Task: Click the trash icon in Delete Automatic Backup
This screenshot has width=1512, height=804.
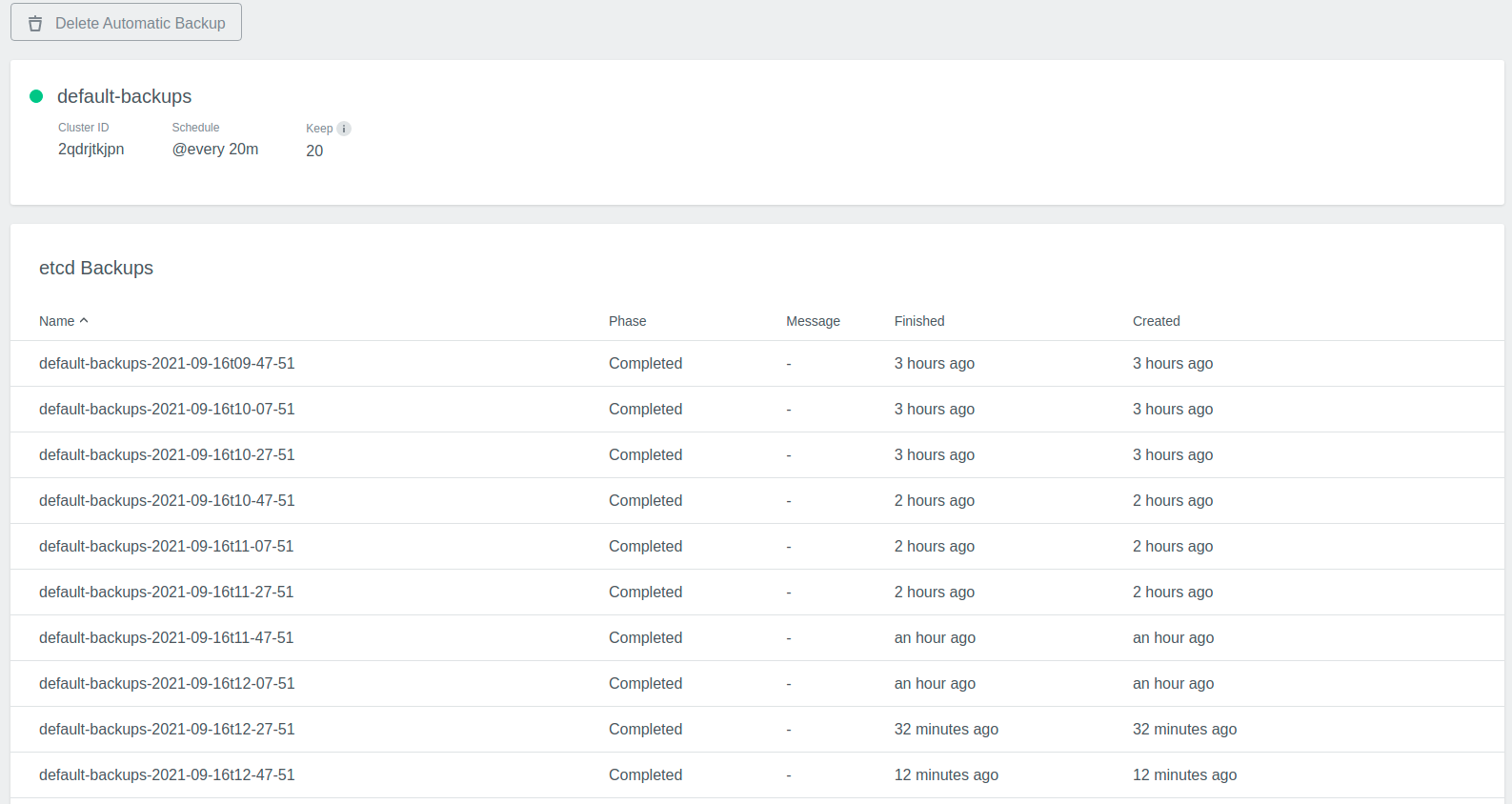Action: pyautogui.click(x=35, y=24)
